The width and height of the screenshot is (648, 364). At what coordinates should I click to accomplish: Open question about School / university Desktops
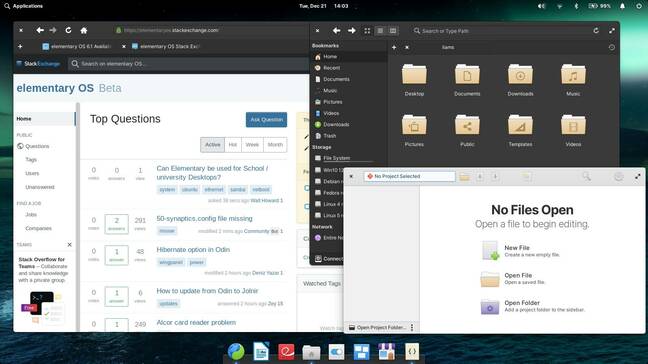[x=212, y=173]
